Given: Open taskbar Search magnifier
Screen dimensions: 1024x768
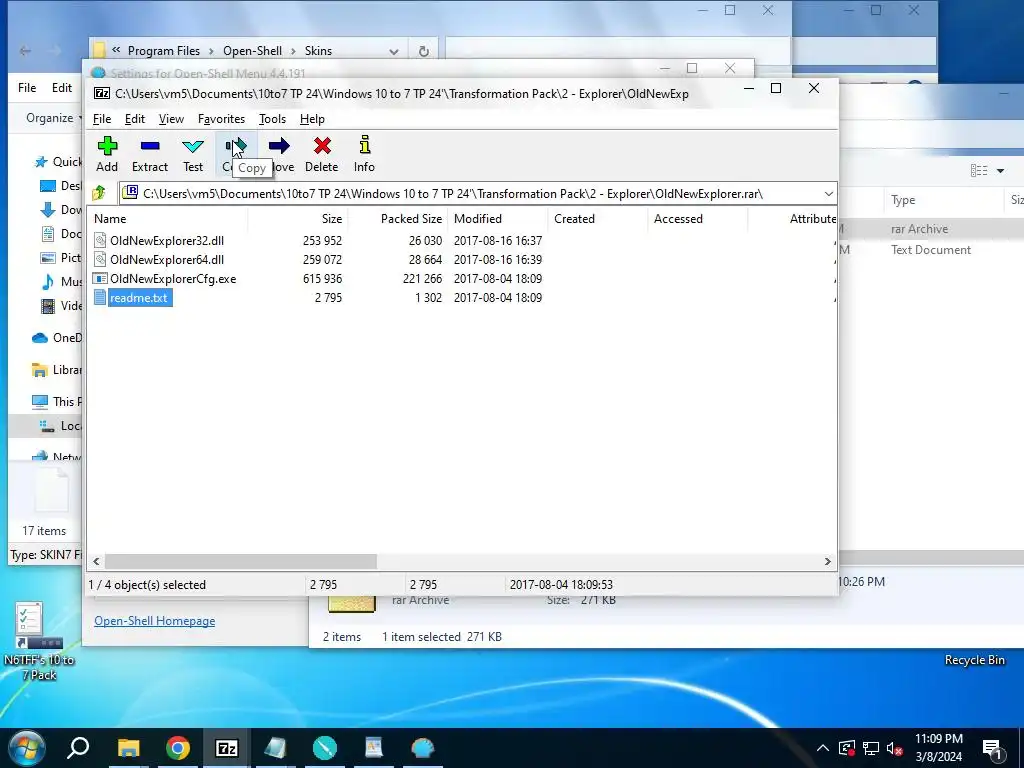Looking at the screenshot, I should click(78, 748).
